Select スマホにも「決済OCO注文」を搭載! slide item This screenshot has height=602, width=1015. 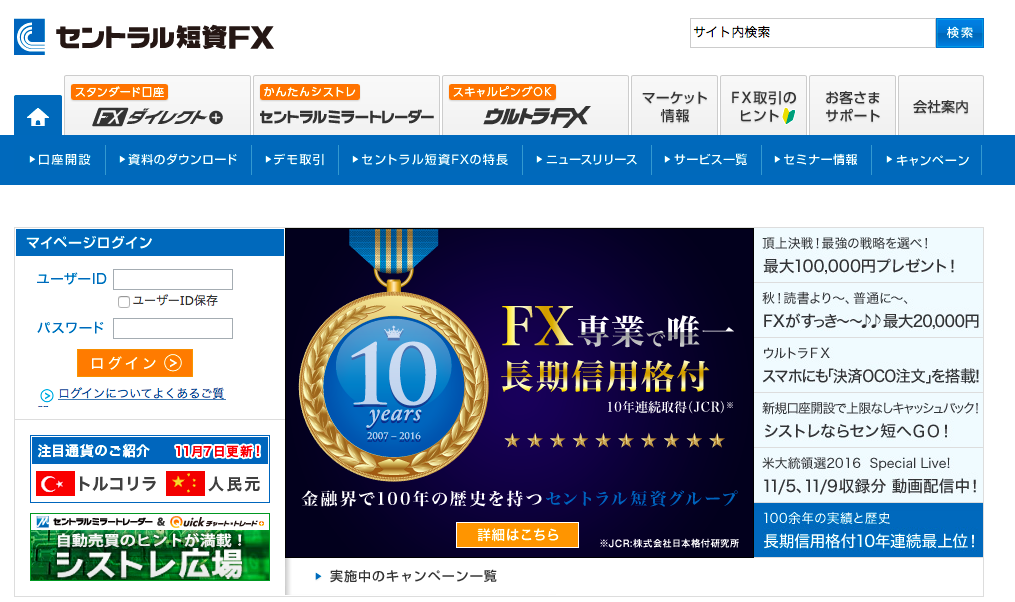869,365
